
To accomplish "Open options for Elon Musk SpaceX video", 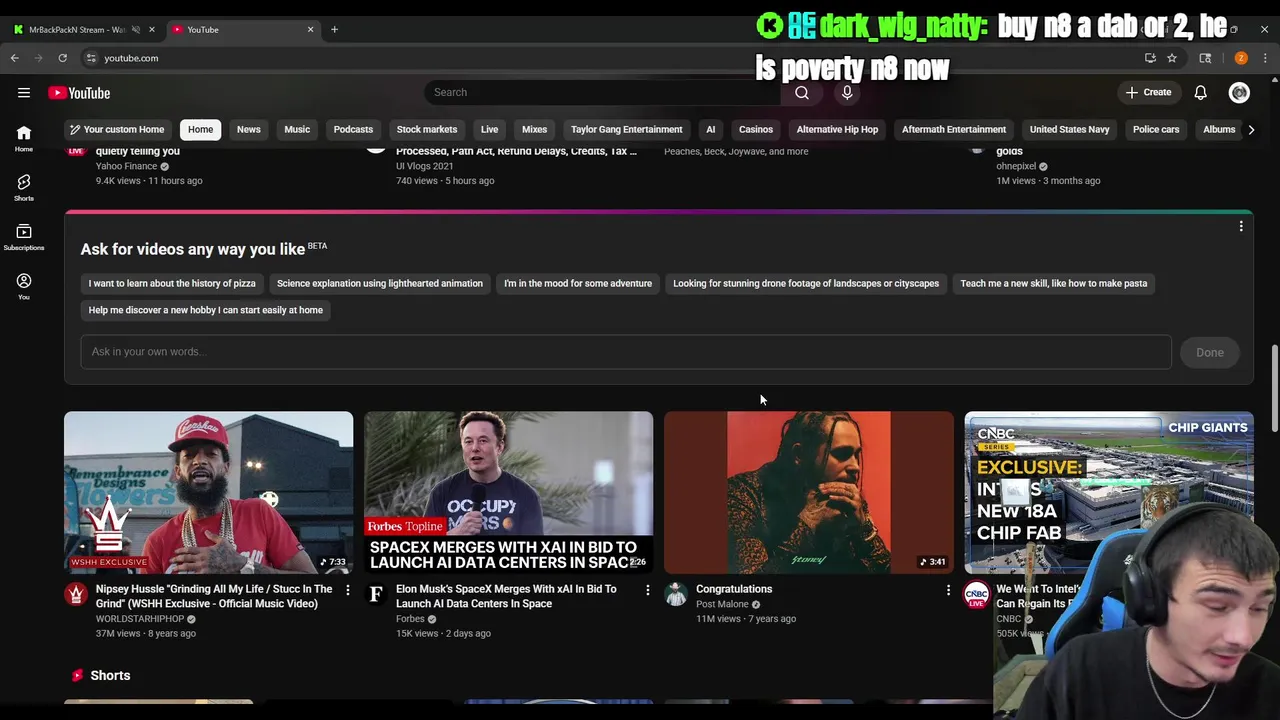I will (647, 590).
